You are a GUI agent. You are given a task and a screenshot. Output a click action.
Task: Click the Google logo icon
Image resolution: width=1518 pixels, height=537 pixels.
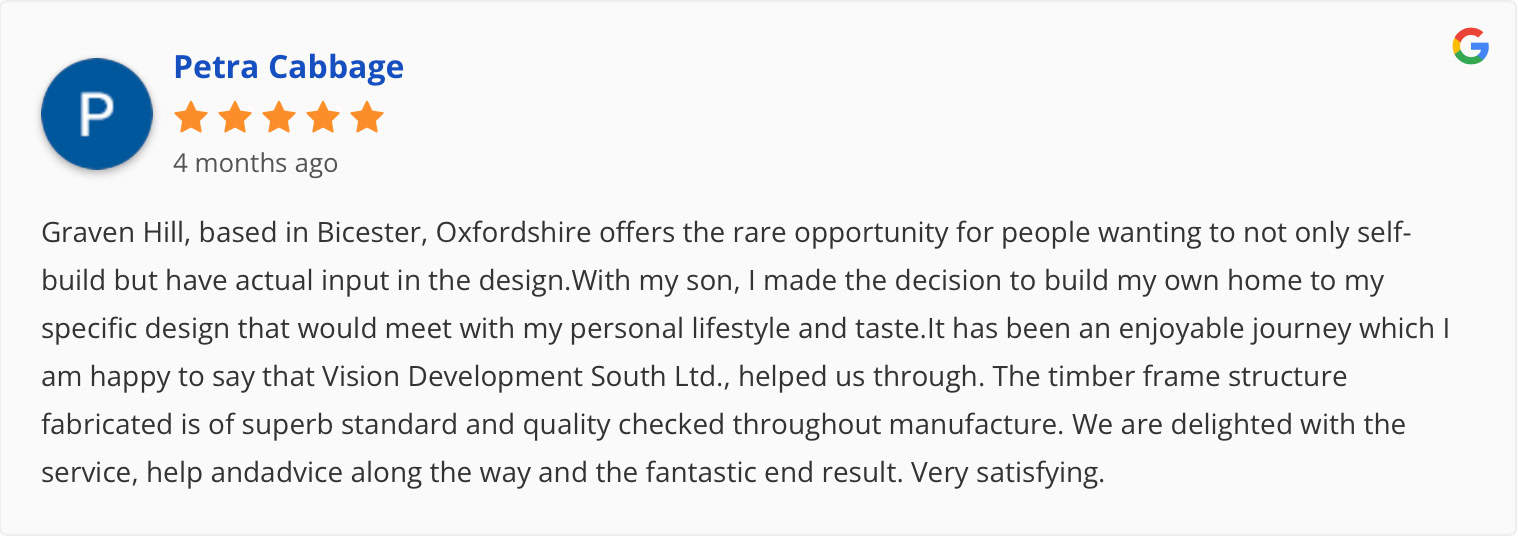coord(1471,47)
